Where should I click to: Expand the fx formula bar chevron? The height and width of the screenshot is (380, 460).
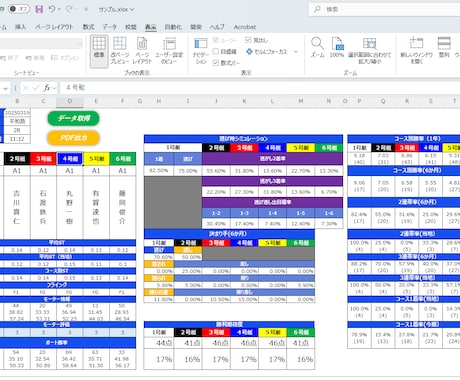(54, 88)
